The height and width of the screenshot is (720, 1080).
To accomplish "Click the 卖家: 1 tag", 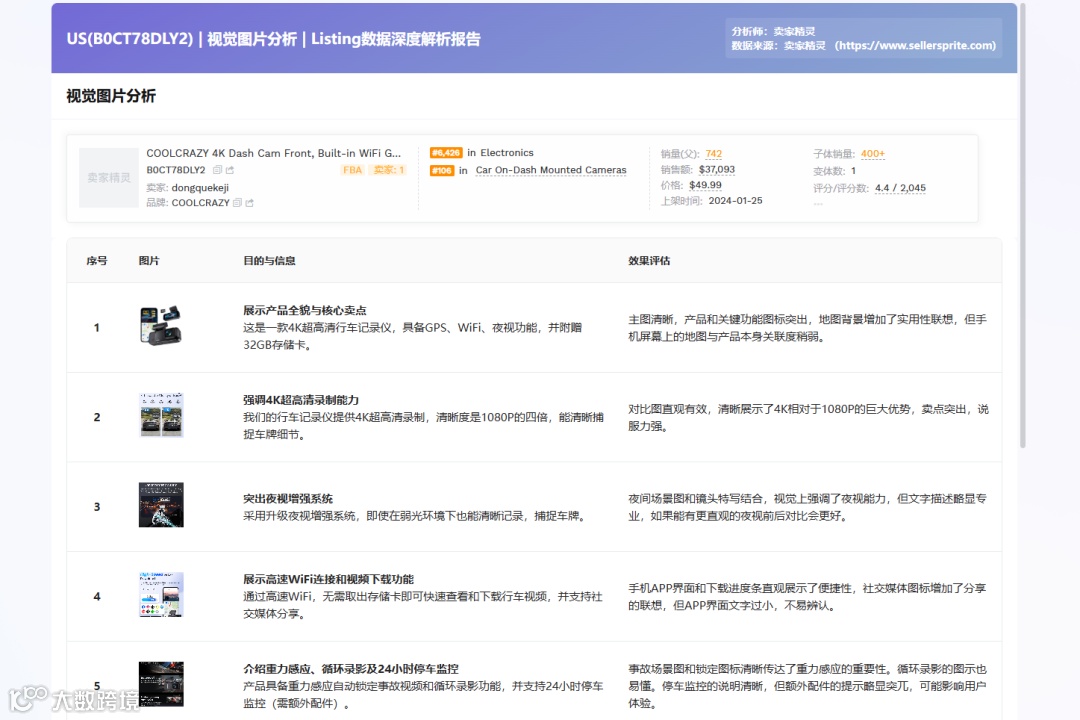I will 388,170.
